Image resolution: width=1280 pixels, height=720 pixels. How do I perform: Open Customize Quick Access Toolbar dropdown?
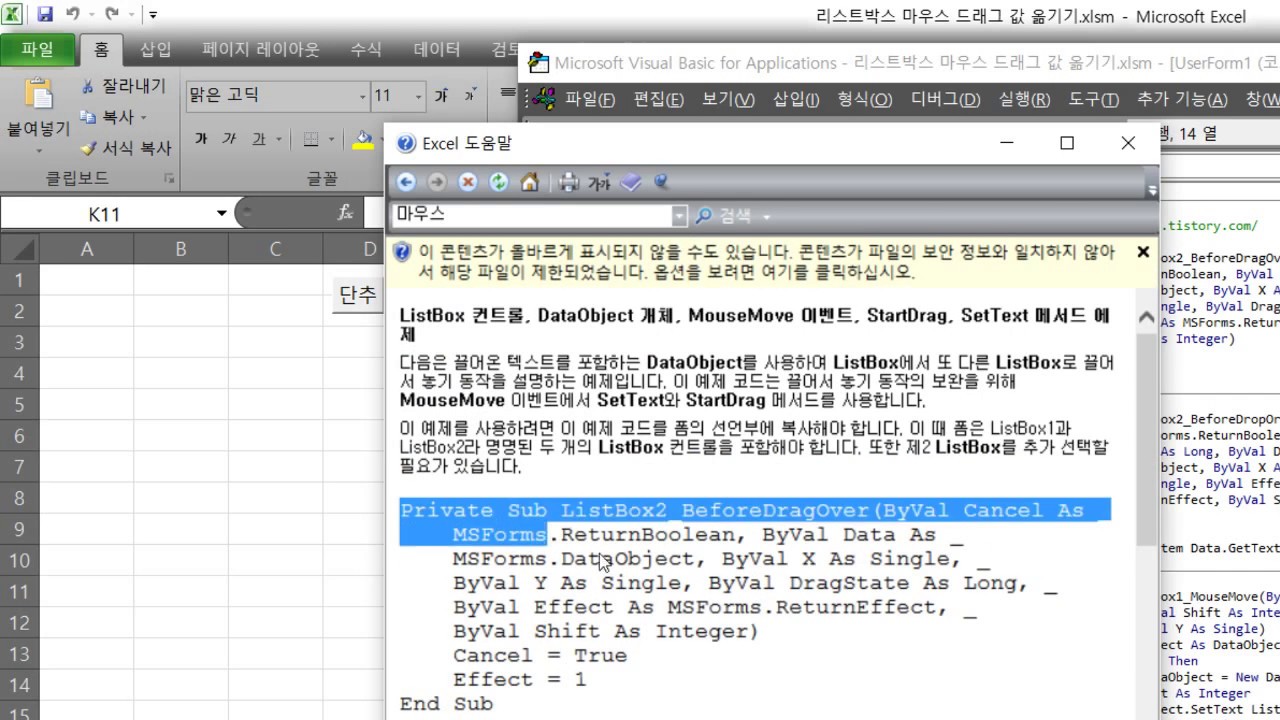click(x=153, y=15)
